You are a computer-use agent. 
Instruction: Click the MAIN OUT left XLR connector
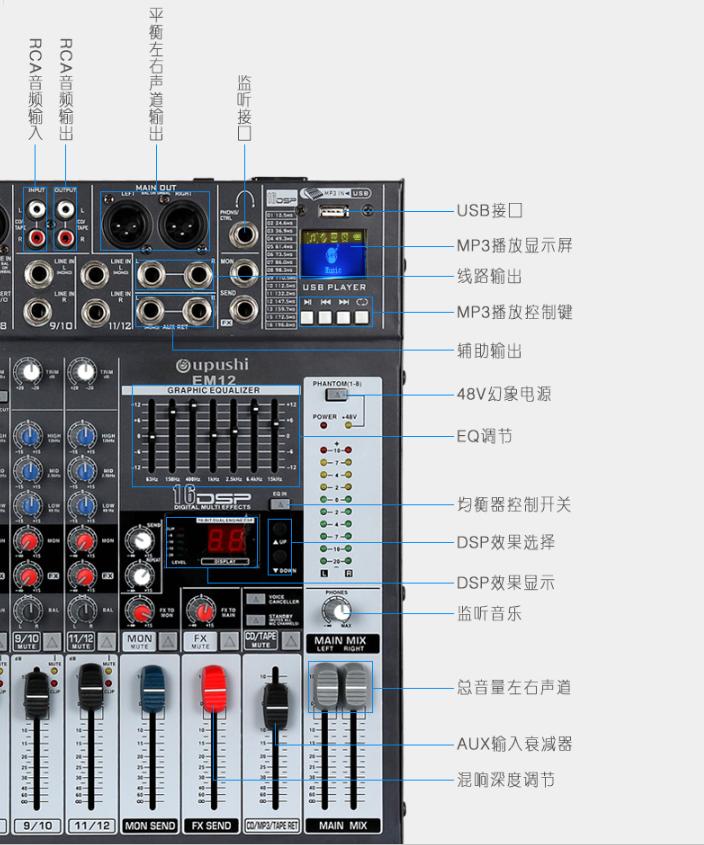[127, 224]
